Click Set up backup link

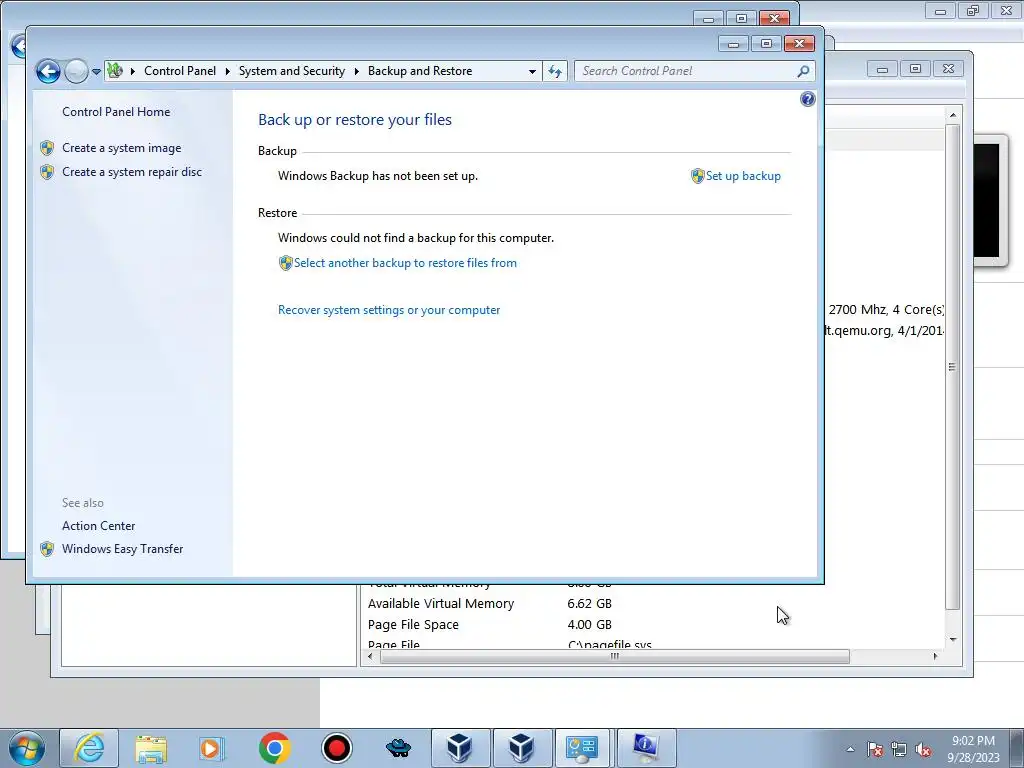pos(743,176)
